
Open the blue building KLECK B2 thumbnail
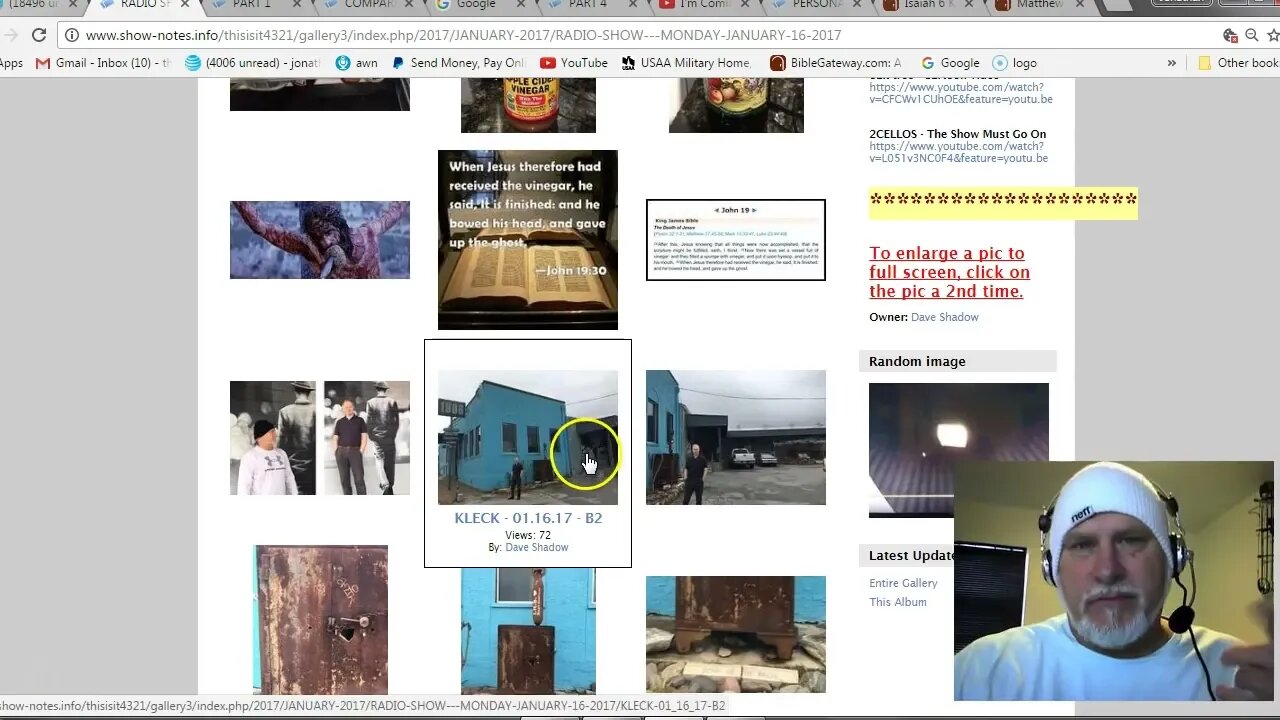pos(528,438)
